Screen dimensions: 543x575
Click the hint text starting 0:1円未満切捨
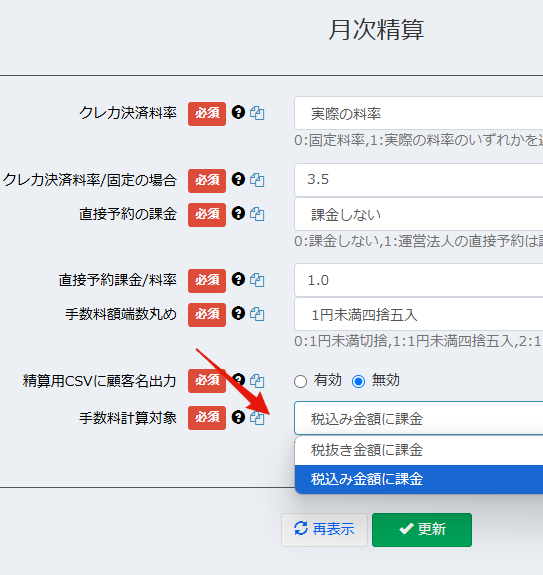tap(418, 341)
